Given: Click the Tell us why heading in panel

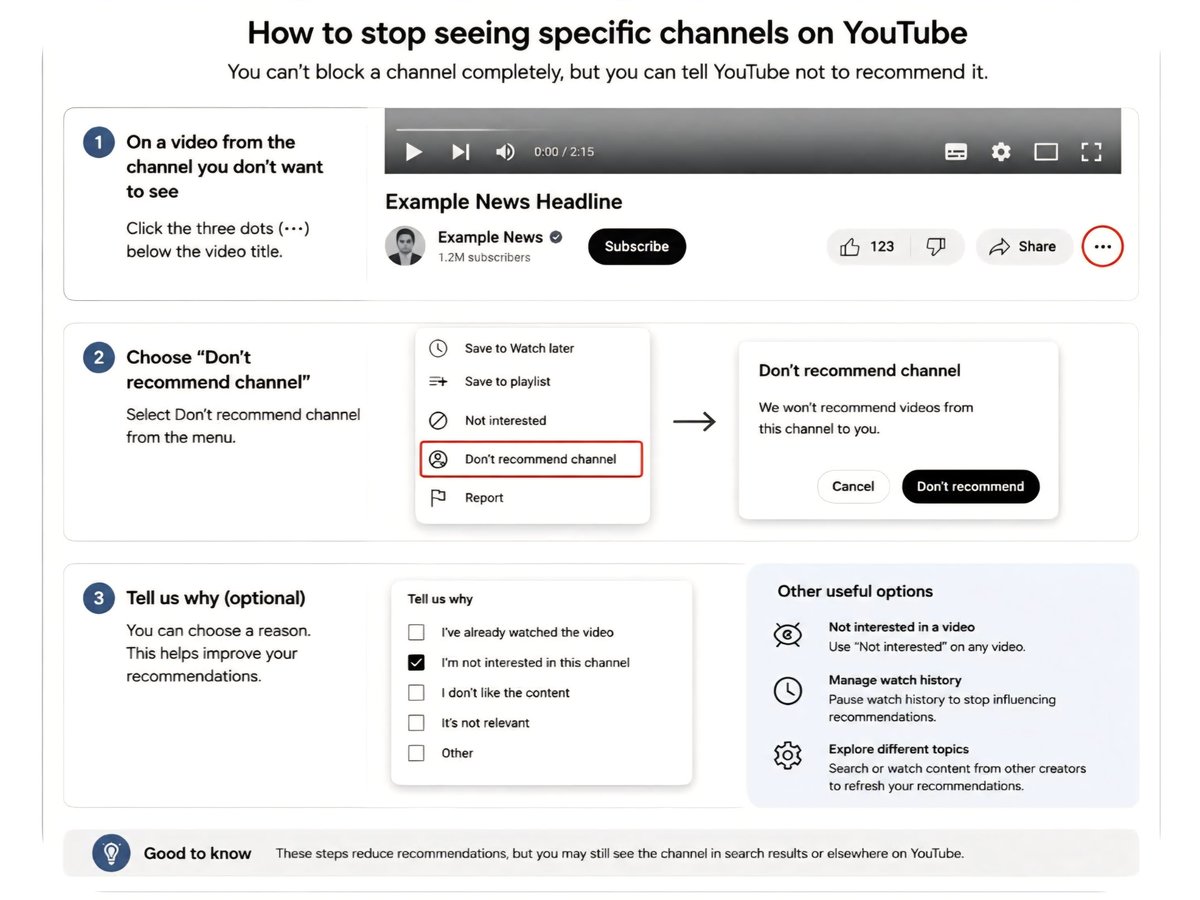Looking at the screenshot, I should pos(440,599).
